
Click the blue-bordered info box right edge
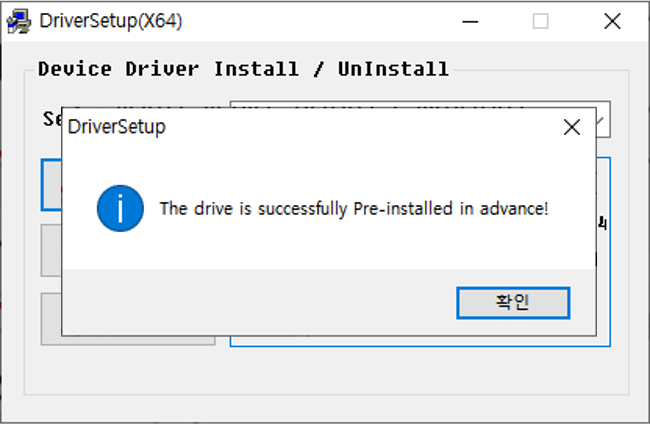point(604,252)
